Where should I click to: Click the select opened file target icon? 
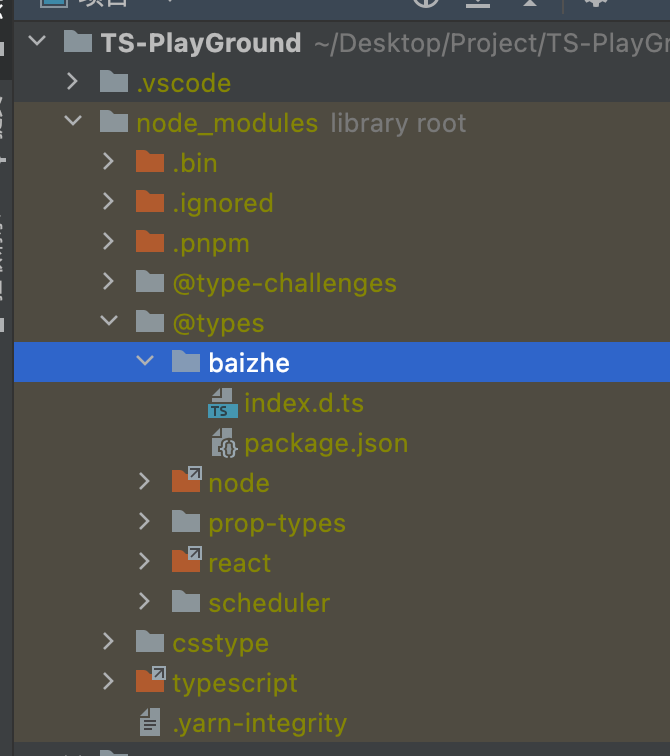tap(426, 2)
